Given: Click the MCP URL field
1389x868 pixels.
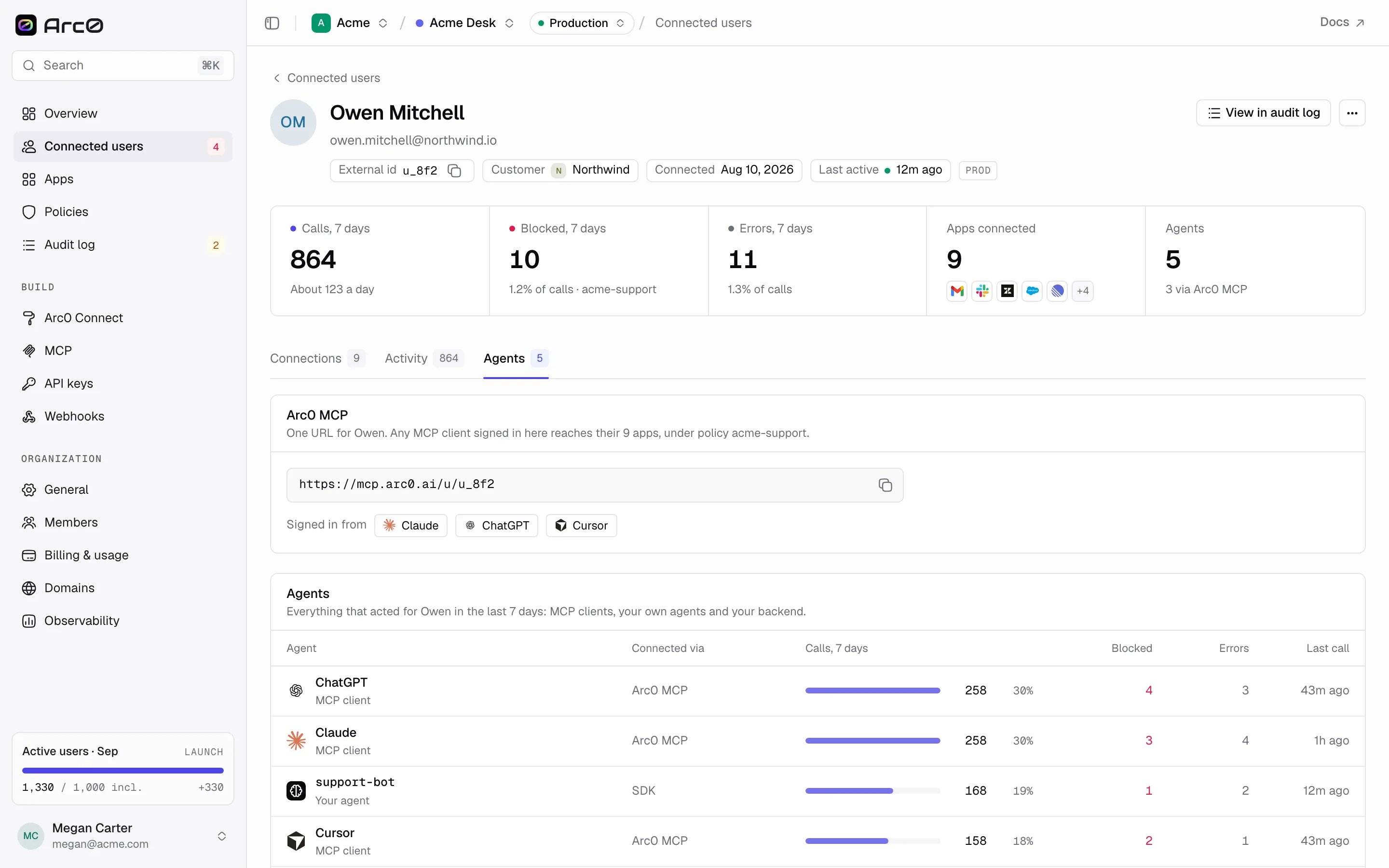Looking at the screenshot, I should [x=595, y=485].
